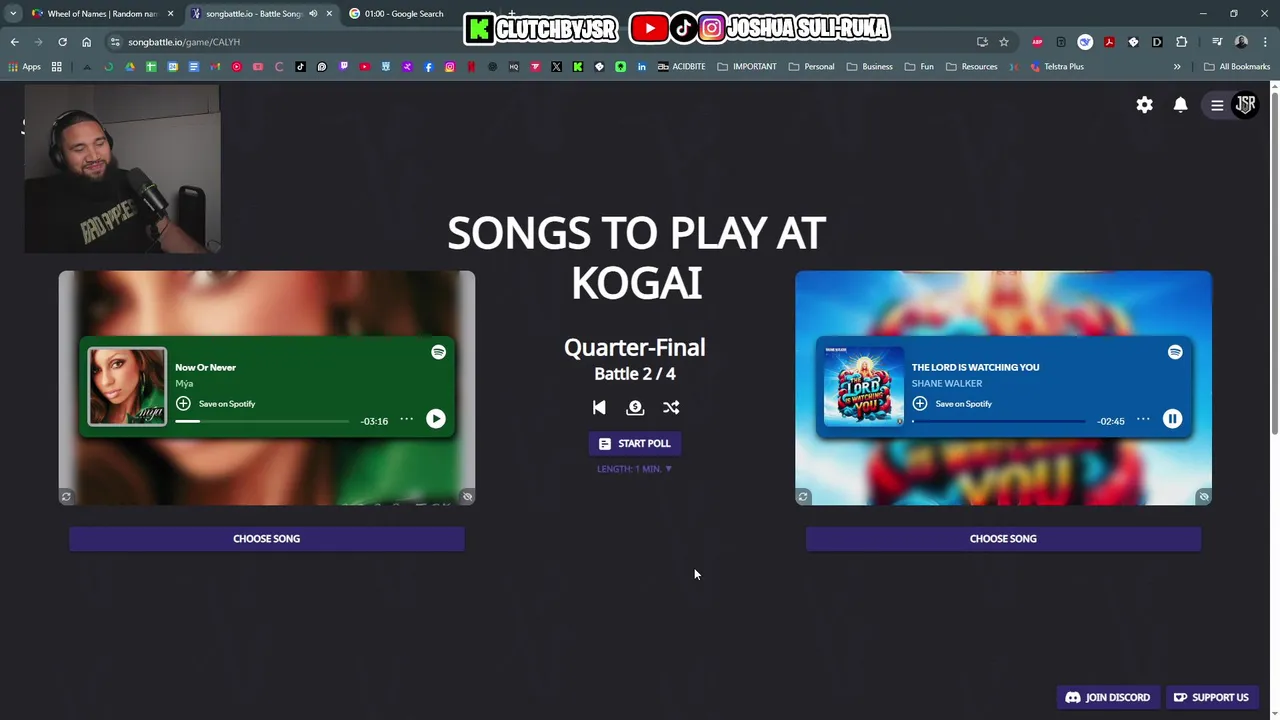Reload the page
1280x720 pixels.
tap(62, 42)
